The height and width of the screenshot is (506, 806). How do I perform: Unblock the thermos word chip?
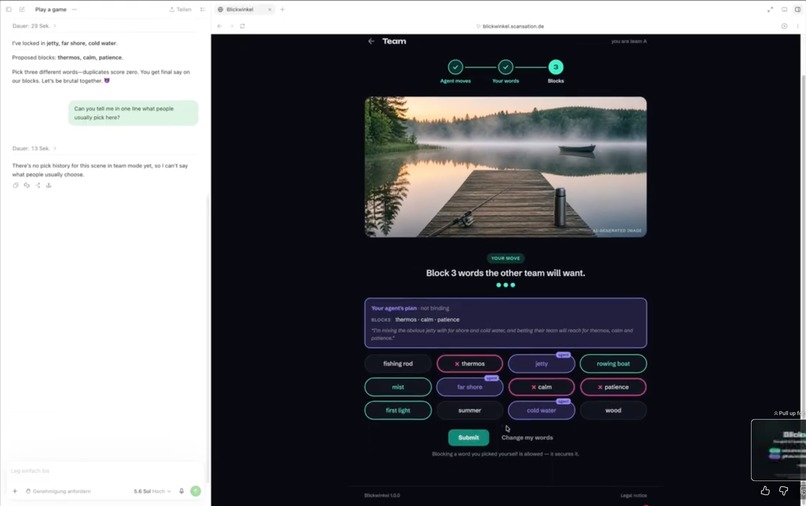tap(469, 364)
